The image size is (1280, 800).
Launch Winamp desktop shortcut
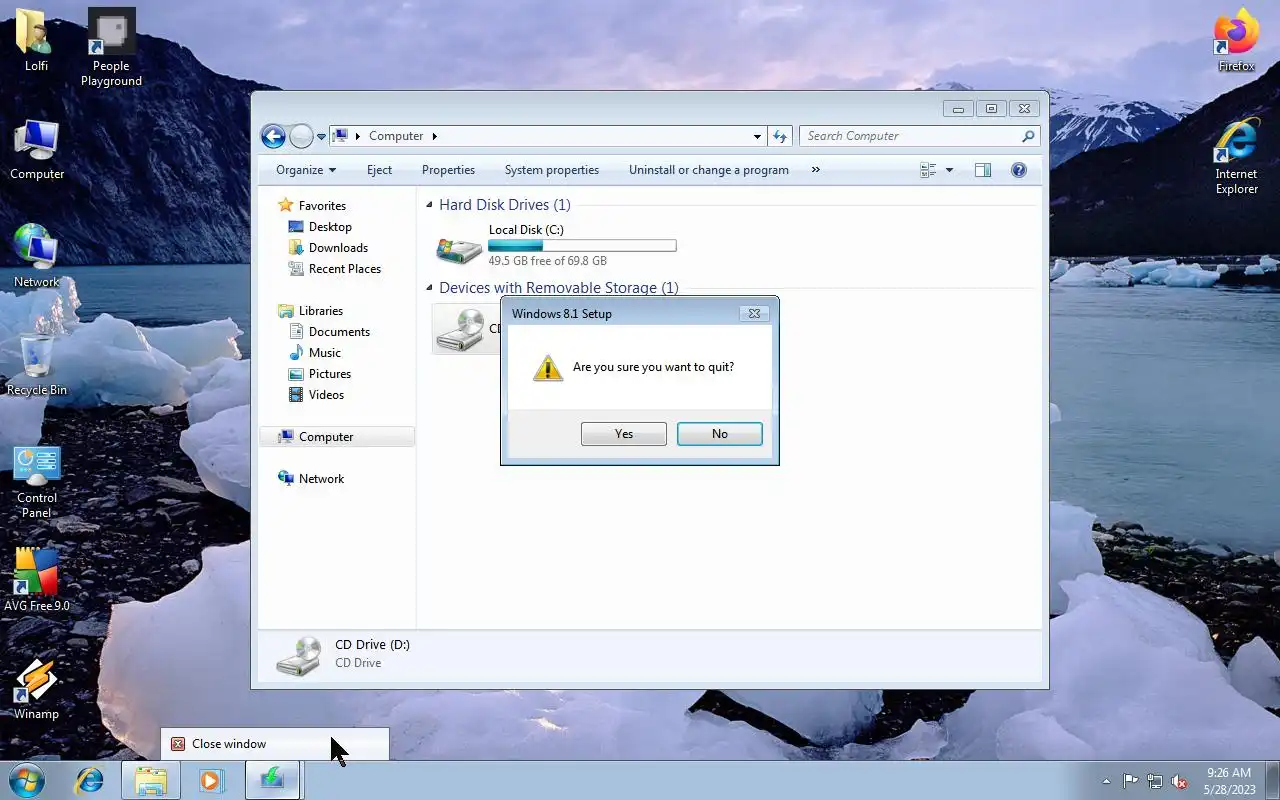(36, 690)
